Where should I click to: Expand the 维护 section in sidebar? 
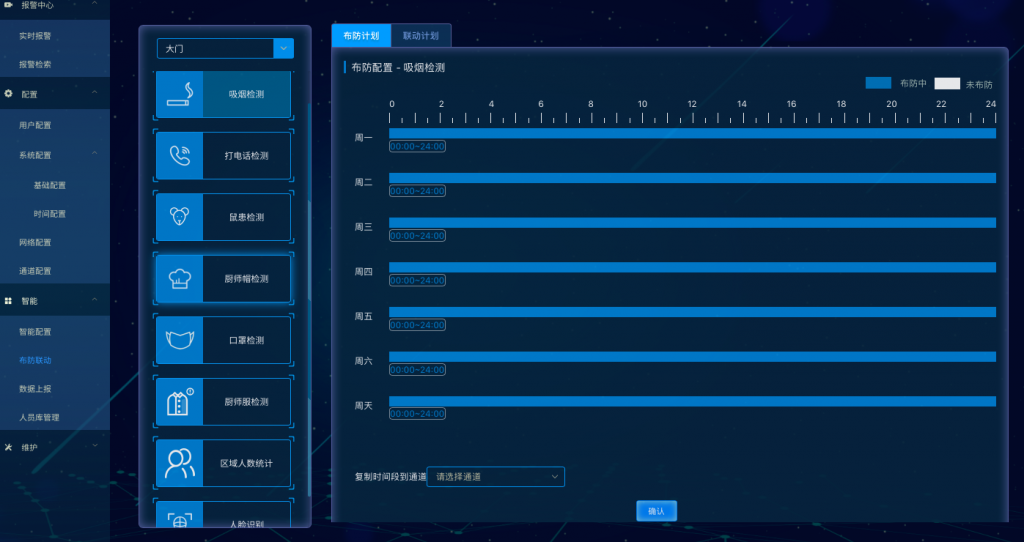point(94,447)
